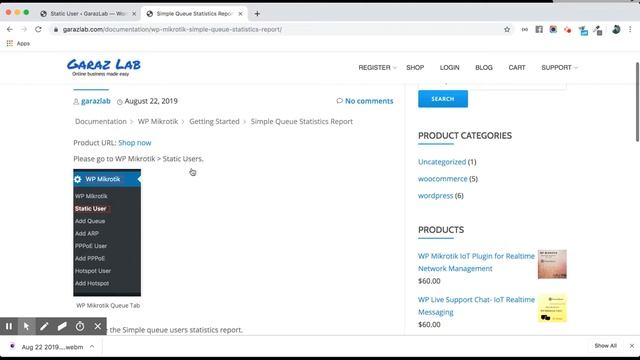Click the red extension icon in toolbar
Screen dimensions: 640x360
coord(568,29)
